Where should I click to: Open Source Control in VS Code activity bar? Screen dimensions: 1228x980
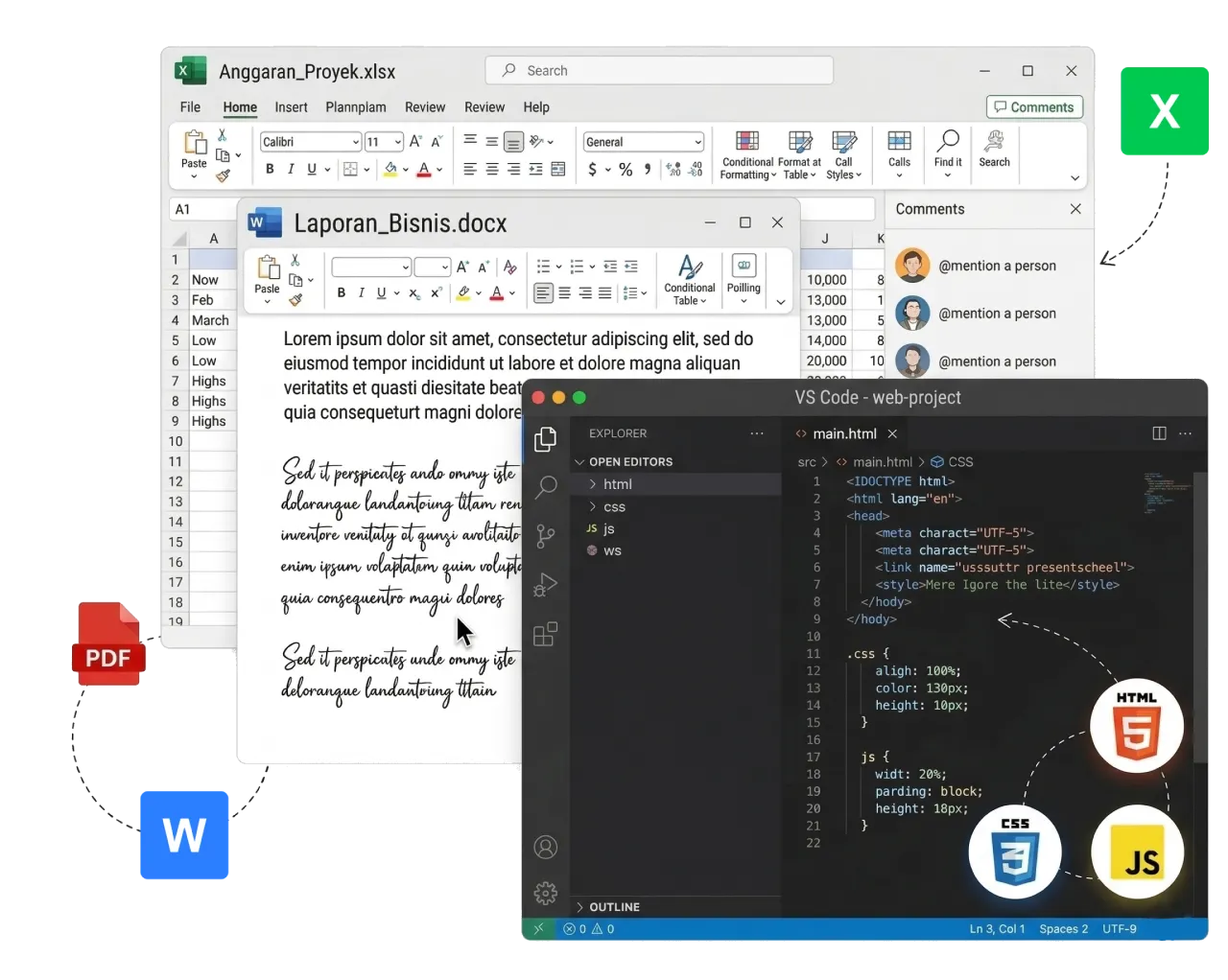(x=546, y=536)
